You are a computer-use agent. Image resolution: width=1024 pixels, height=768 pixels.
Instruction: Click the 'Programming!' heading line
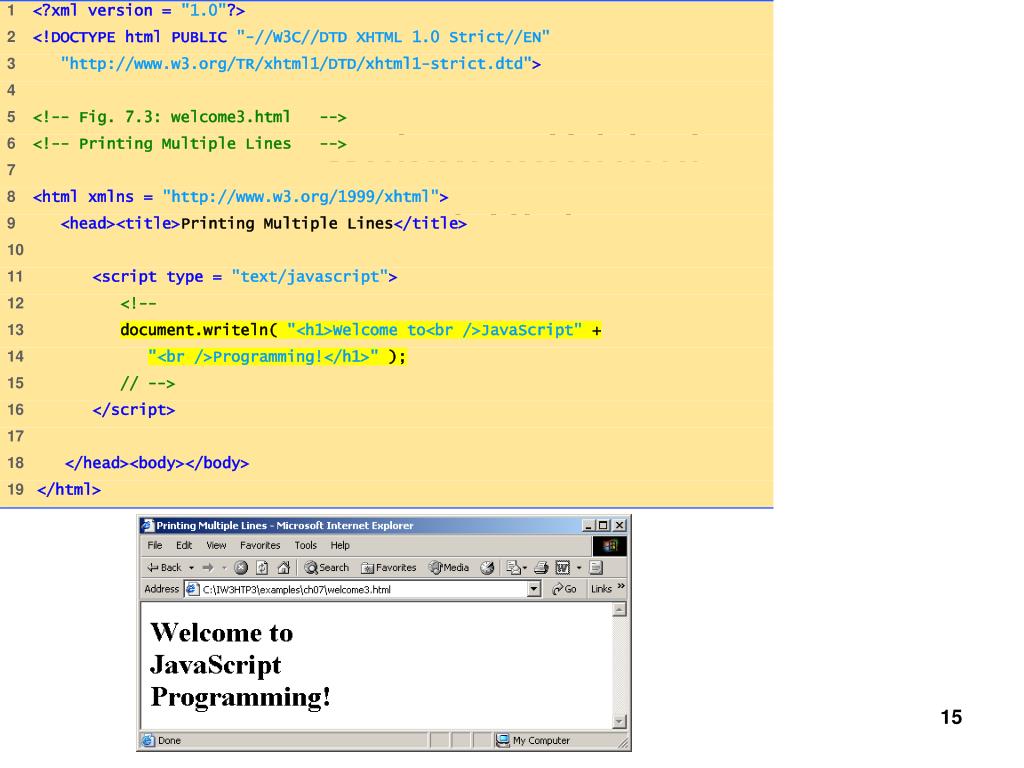coord(240,697)
